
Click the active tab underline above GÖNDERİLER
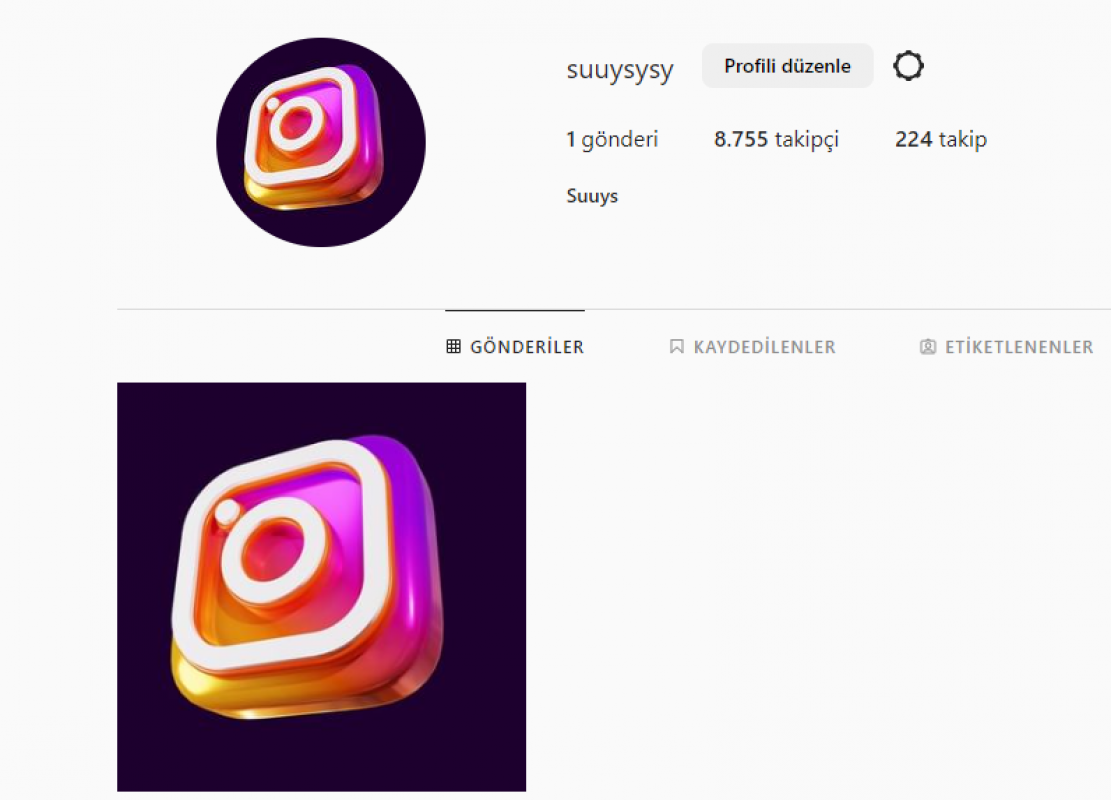pos(515,310)
